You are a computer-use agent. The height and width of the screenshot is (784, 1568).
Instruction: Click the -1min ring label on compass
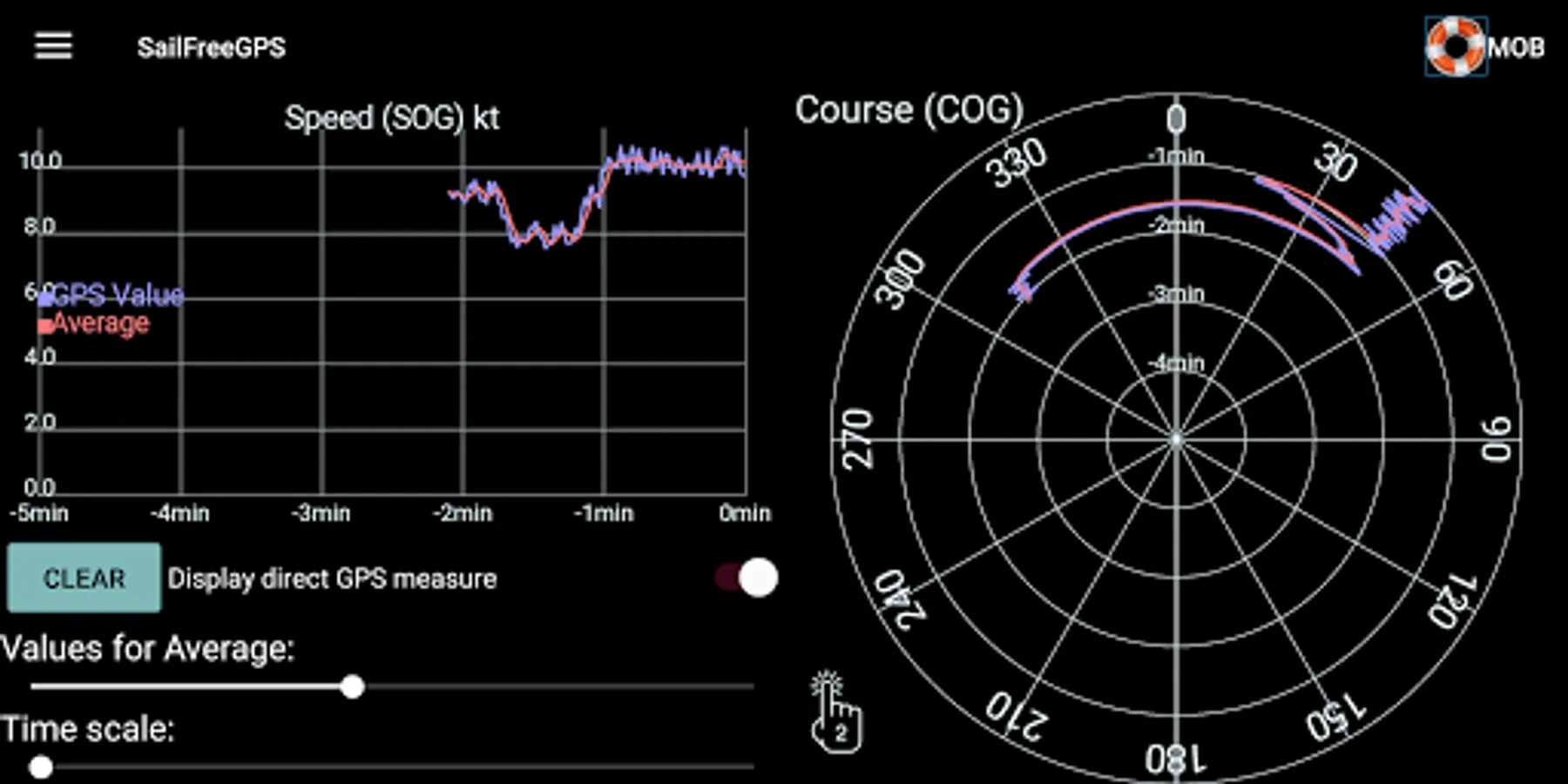coord(1177,156)
